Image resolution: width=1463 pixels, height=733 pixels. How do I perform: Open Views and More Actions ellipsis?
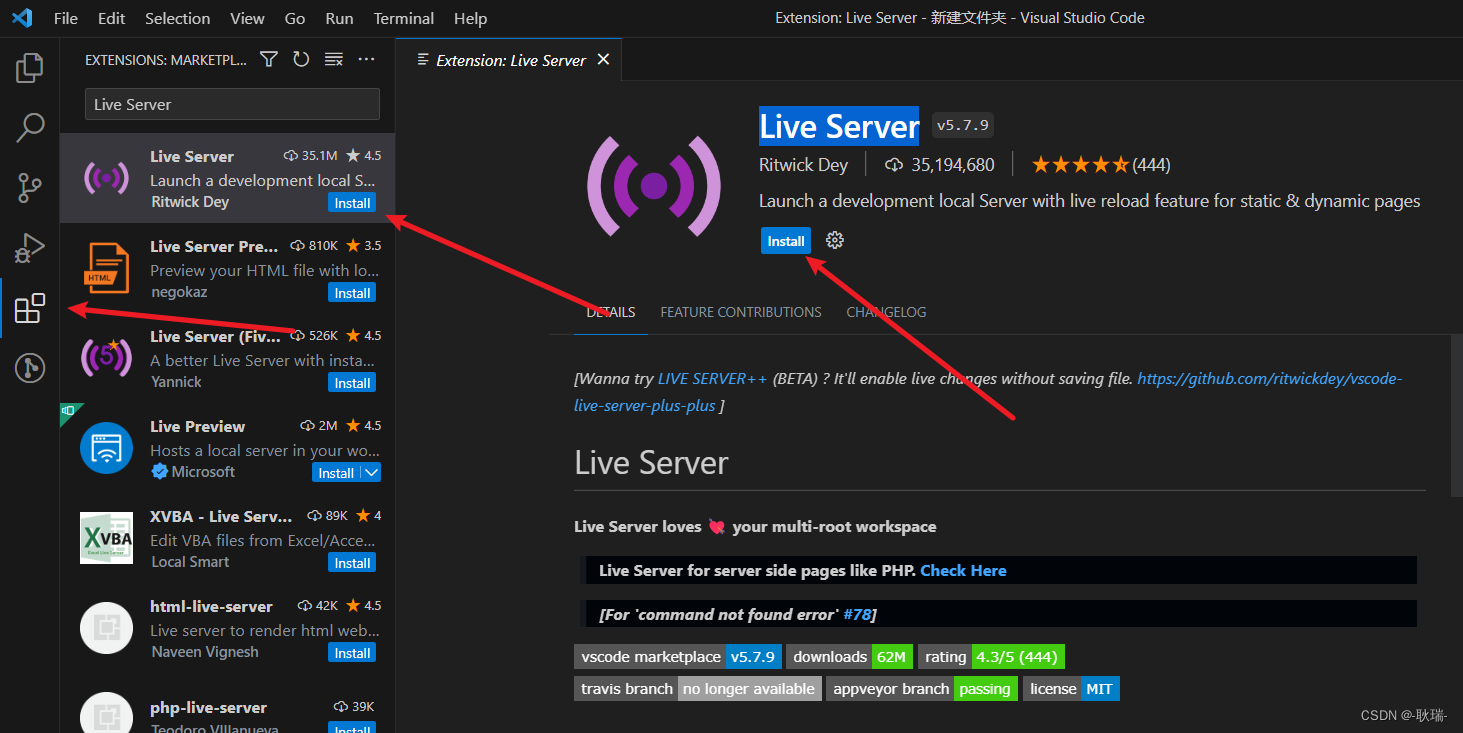367,60
